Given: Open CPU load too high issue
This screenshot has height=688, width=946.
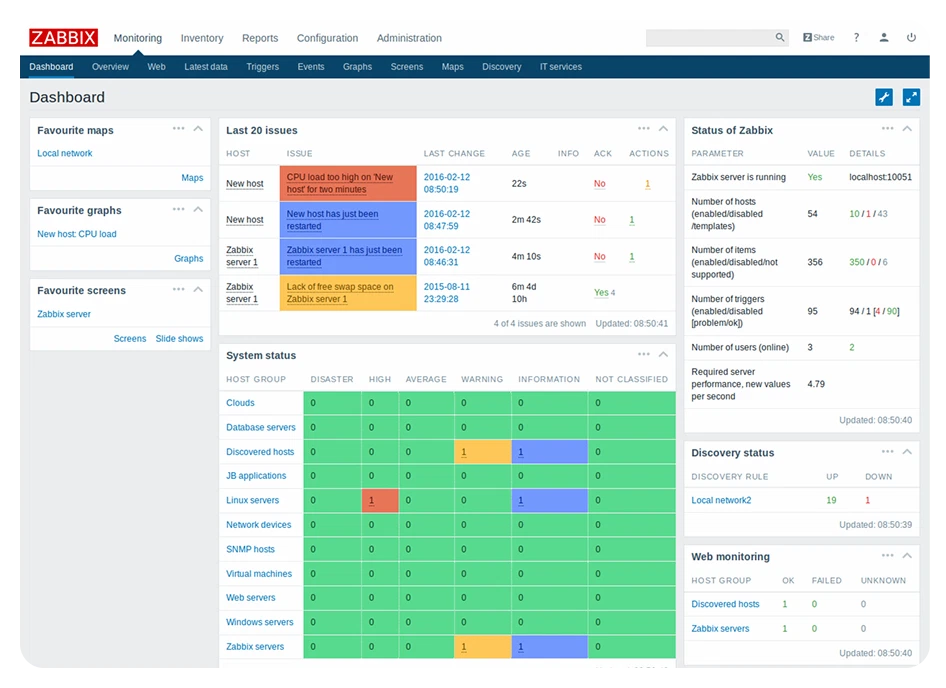Looking at the screenshot, I should [340, 183].
